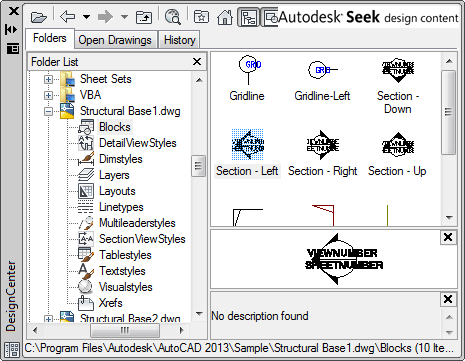Click the down arrow of the blocks content scrollbar
Viewport: 465px width, 361px height.
point(449,218)
